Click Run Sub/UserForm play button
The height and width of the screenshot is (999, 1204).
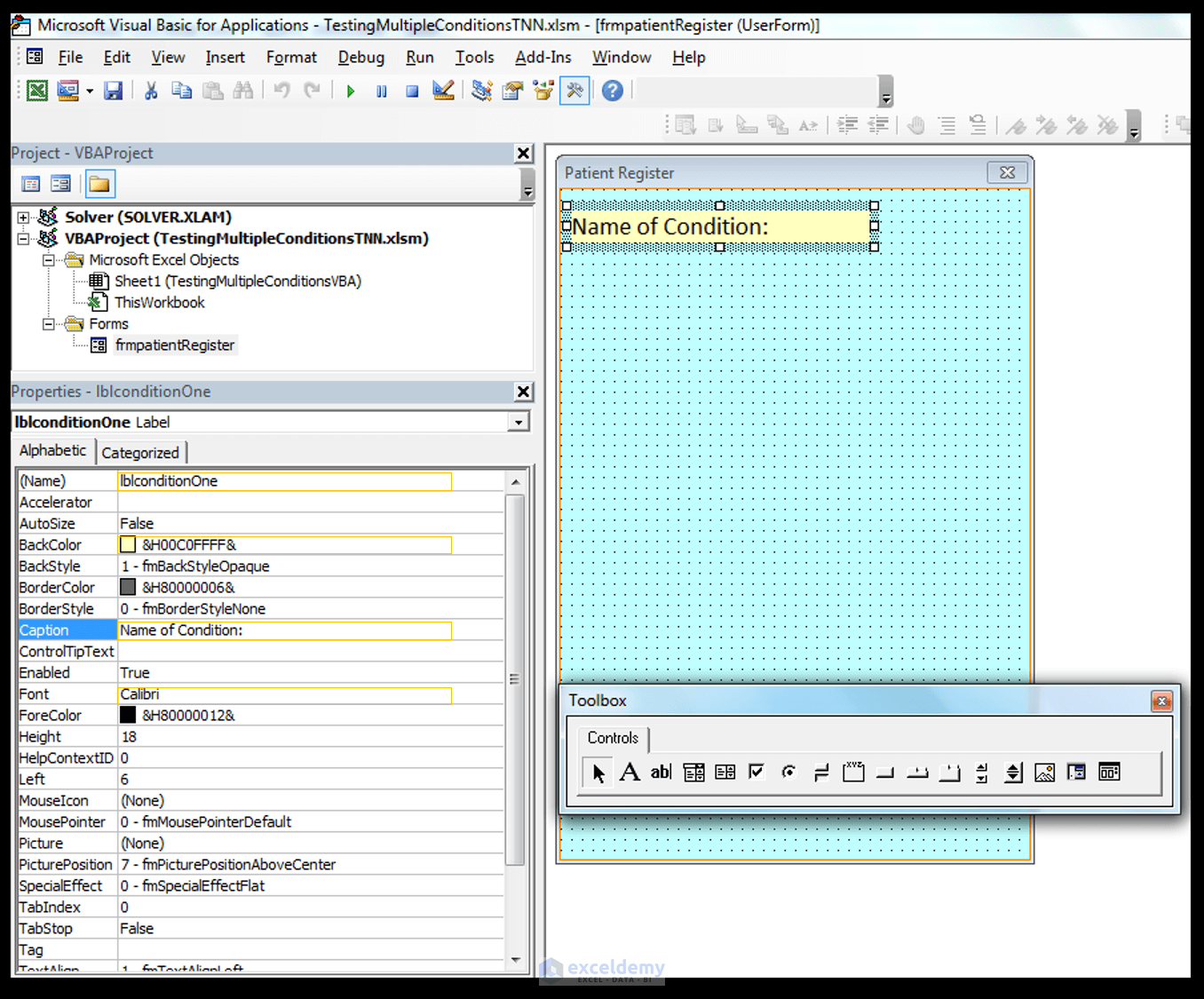(x=351, y=91)
